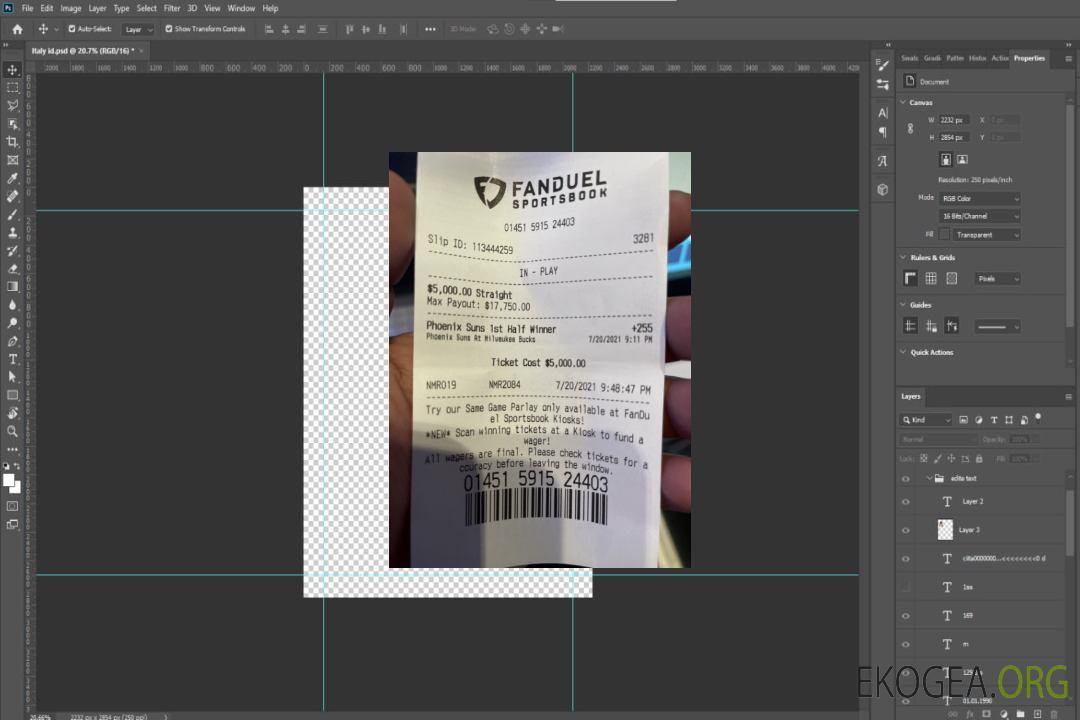The width and height of the screenshot is (1080, 720).
Task: Select the Hand tool
Action: [x=12, y=413]
